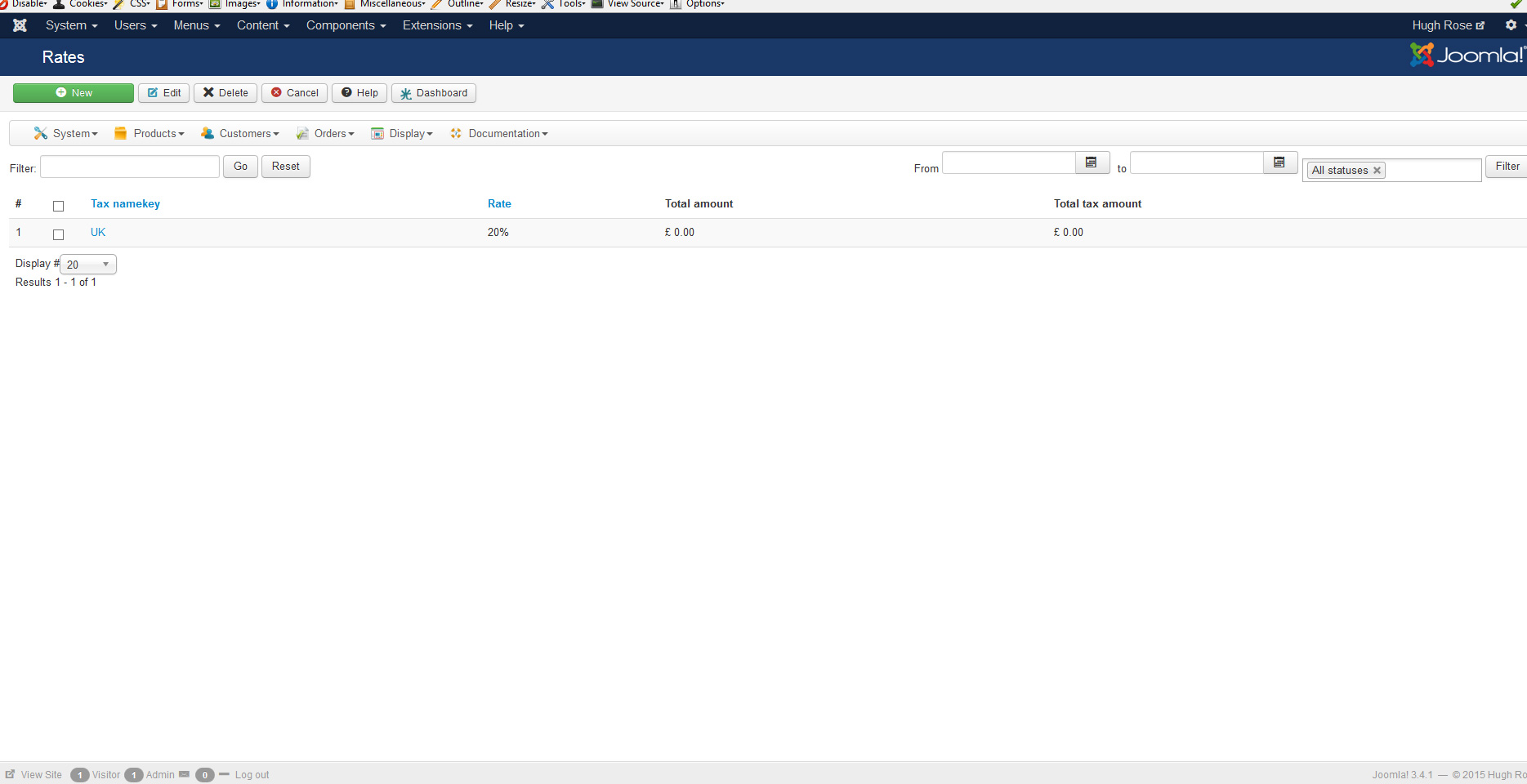Click the Cancel toolbar button
Image resolution: width=1527 pixels, height=784 pixels.
295,93
